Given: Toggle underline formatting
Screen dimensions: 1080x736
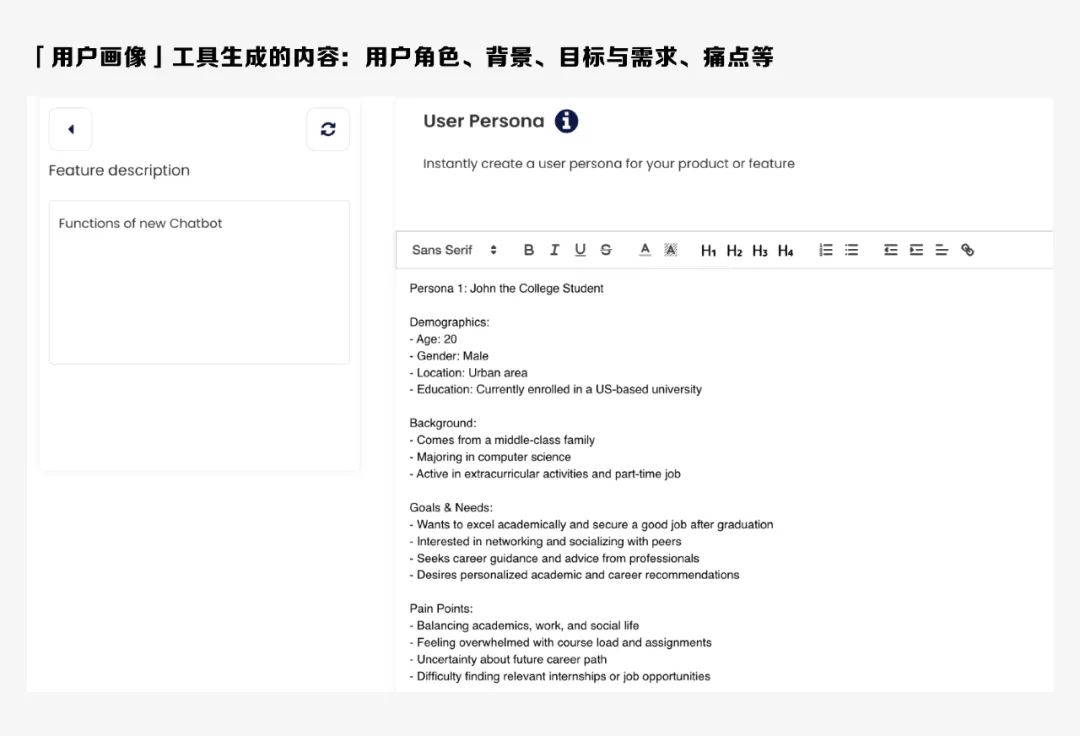Looking at the screenshot, I should (x=579, y=250).
